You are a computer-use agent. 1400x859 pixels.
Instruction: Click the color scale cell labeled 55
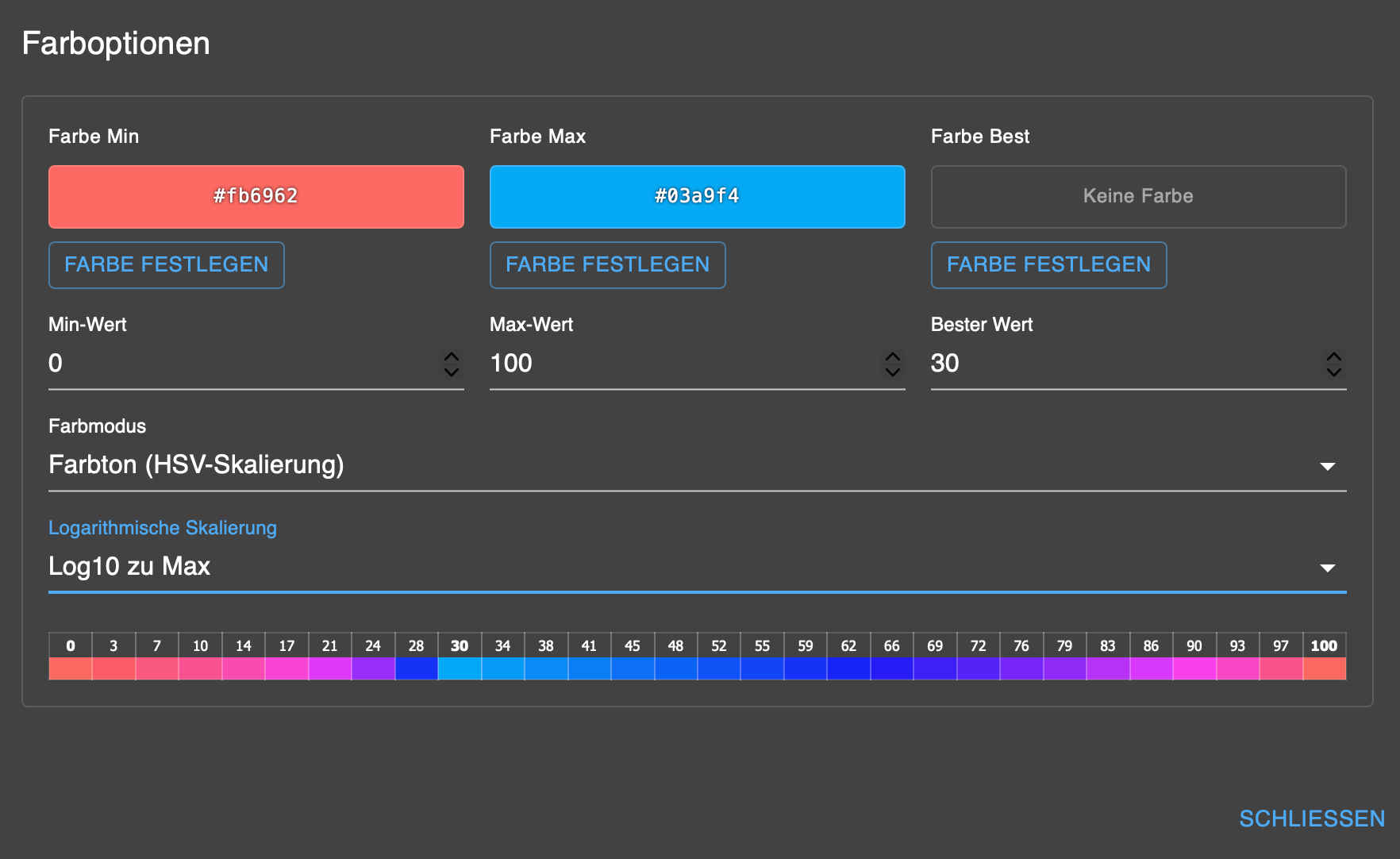[x=762, y=657]
